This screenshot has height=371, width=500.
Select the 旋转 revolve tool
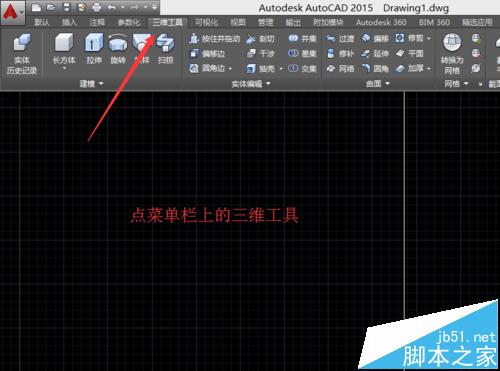[118, 48]
